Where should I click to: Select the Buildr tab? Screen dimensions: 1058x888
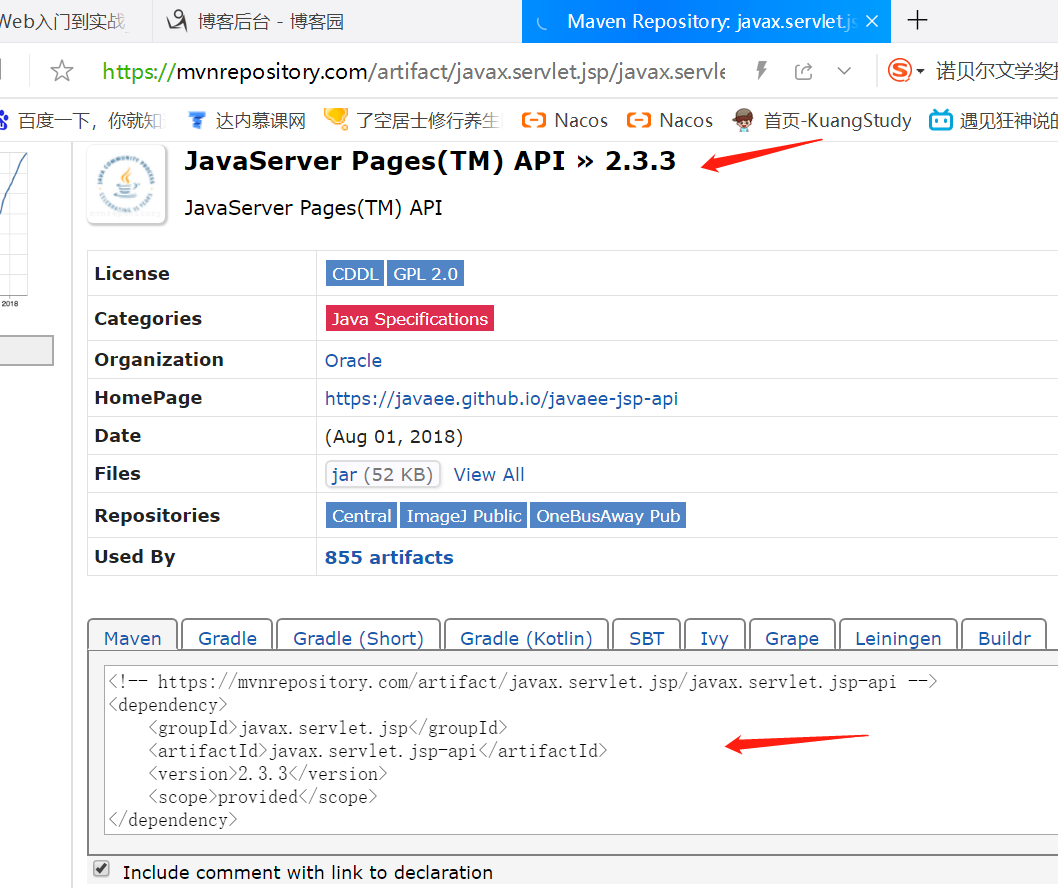pyautogui.click(x=1004, y=636)
